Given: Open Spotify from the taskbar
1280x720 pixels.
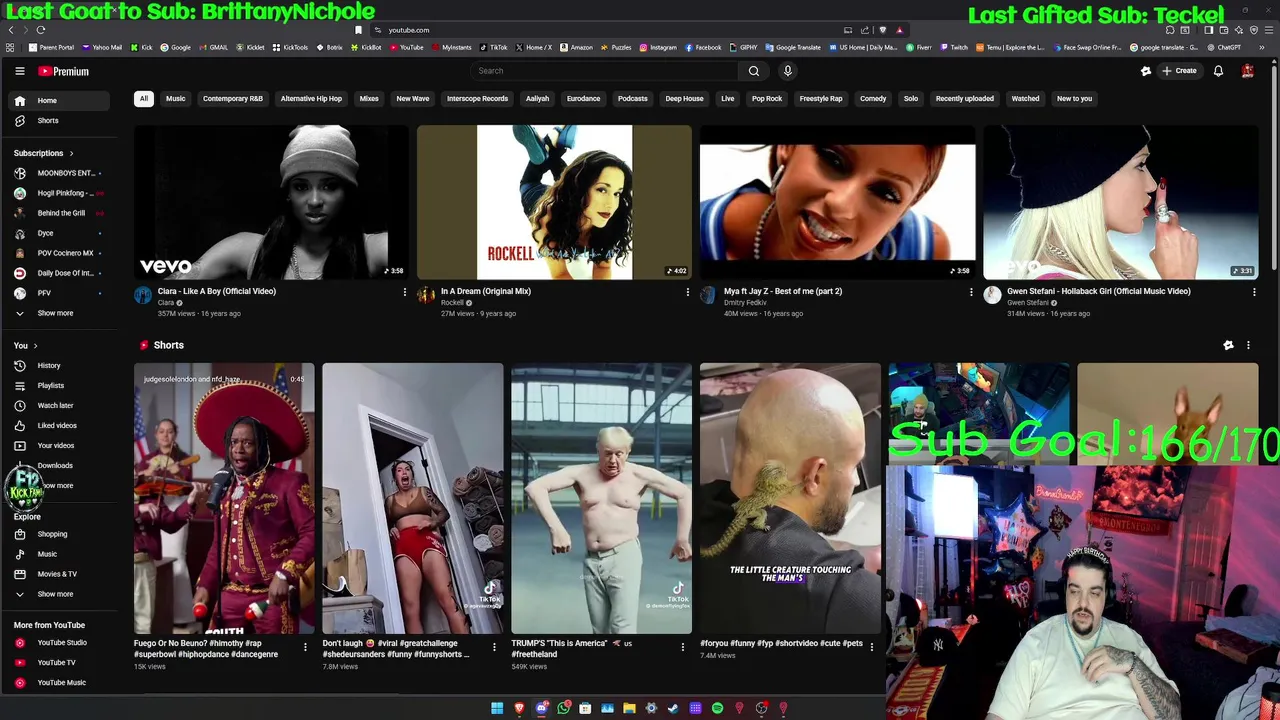Looking at the screenshot, I should [x=717, y=708].
